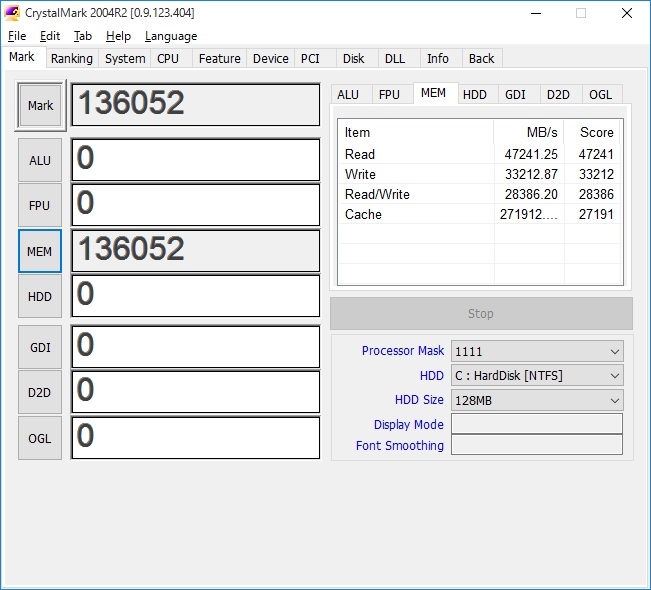Expand the HDD Size dropdown
Screen dimensions: 651x590
click(x=536, y=400)
